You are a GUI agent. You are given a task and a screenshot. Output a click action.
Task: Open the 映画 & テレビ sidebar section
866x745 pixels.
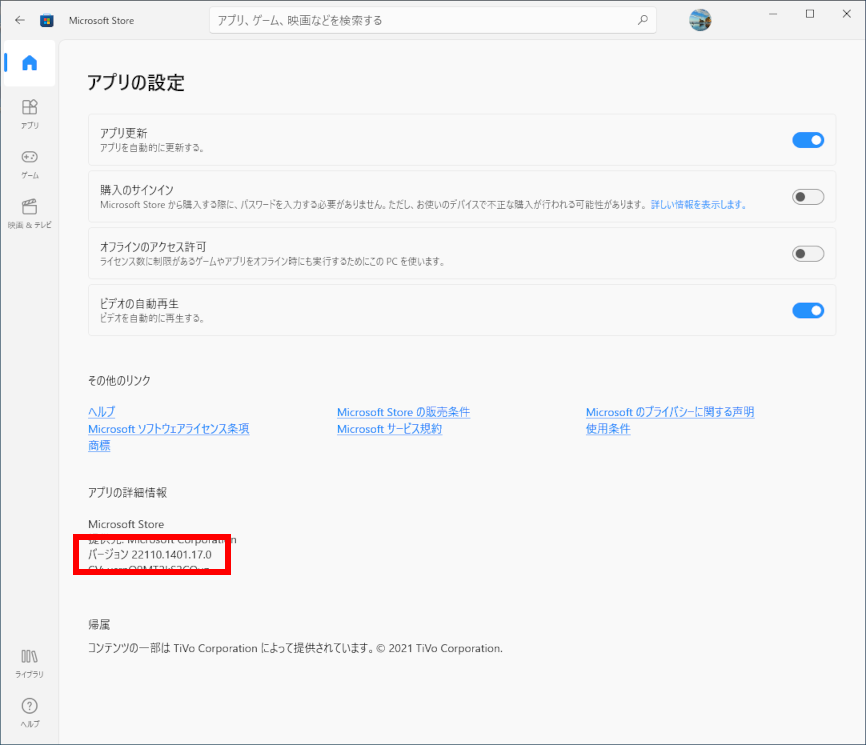(x=29, y=213)
